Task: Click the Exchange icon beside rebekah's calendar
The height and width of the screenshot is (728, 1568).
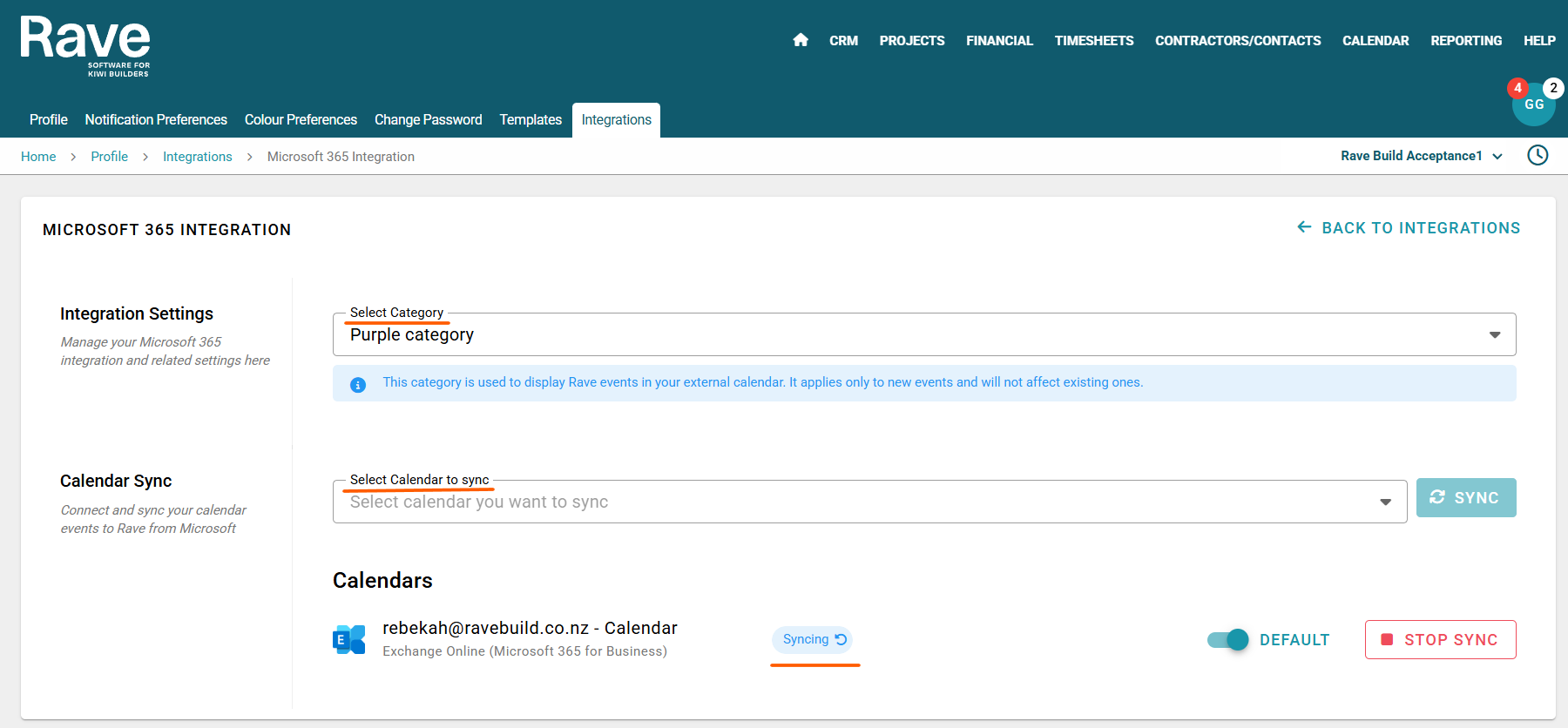Action: click(x=349, y=639)
